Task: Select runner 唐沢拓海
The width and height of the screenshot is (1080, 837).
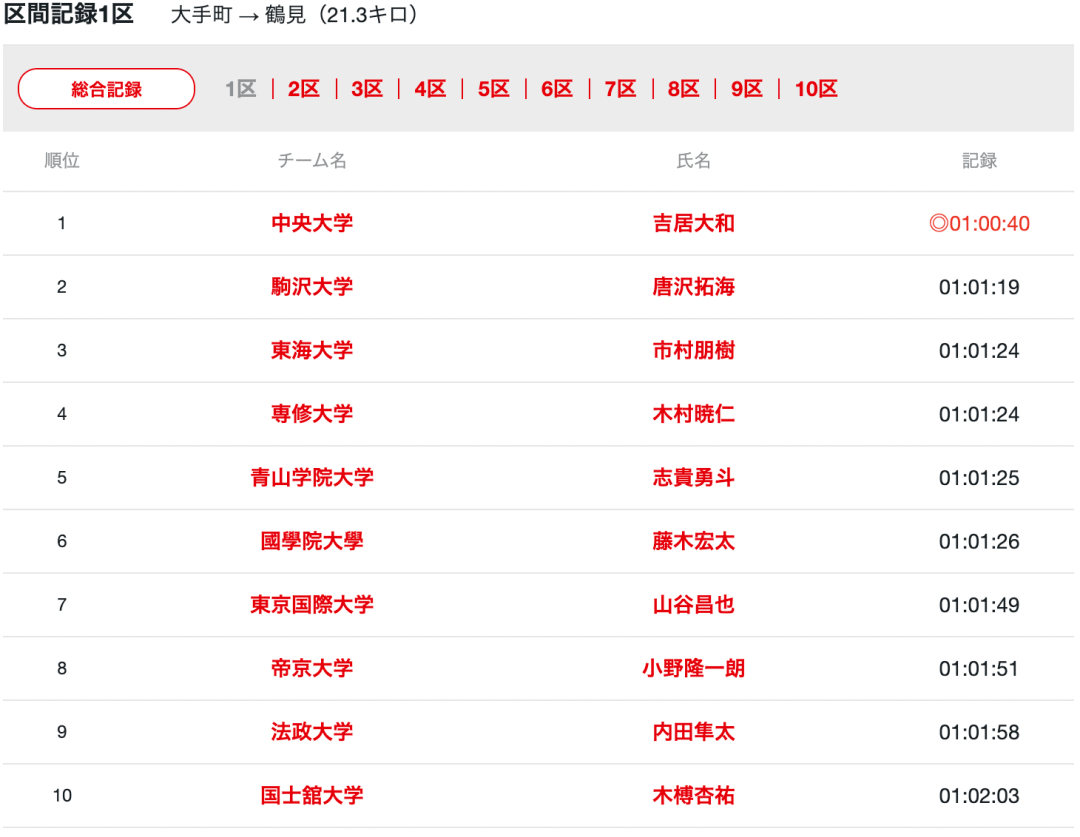Action: pos(693,287)
